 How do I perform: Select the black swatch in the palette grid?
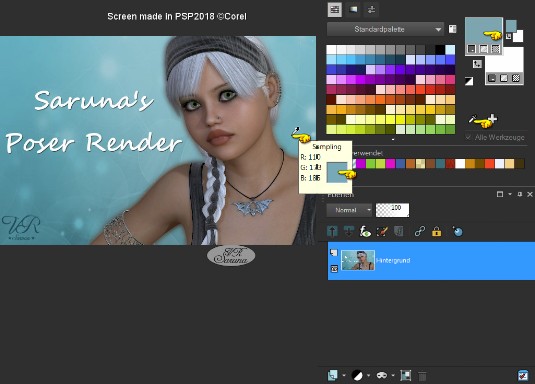coord(440,50)
